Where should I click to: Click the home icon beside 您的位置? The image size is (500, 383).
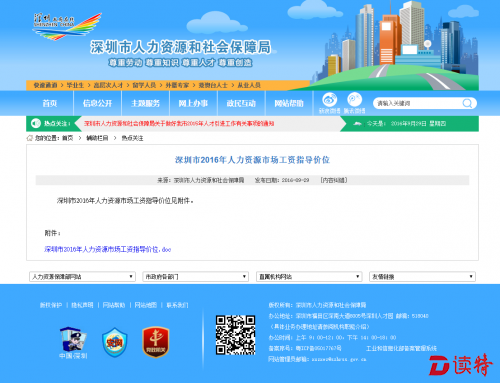pyautogui.click(x=30, y=138)
